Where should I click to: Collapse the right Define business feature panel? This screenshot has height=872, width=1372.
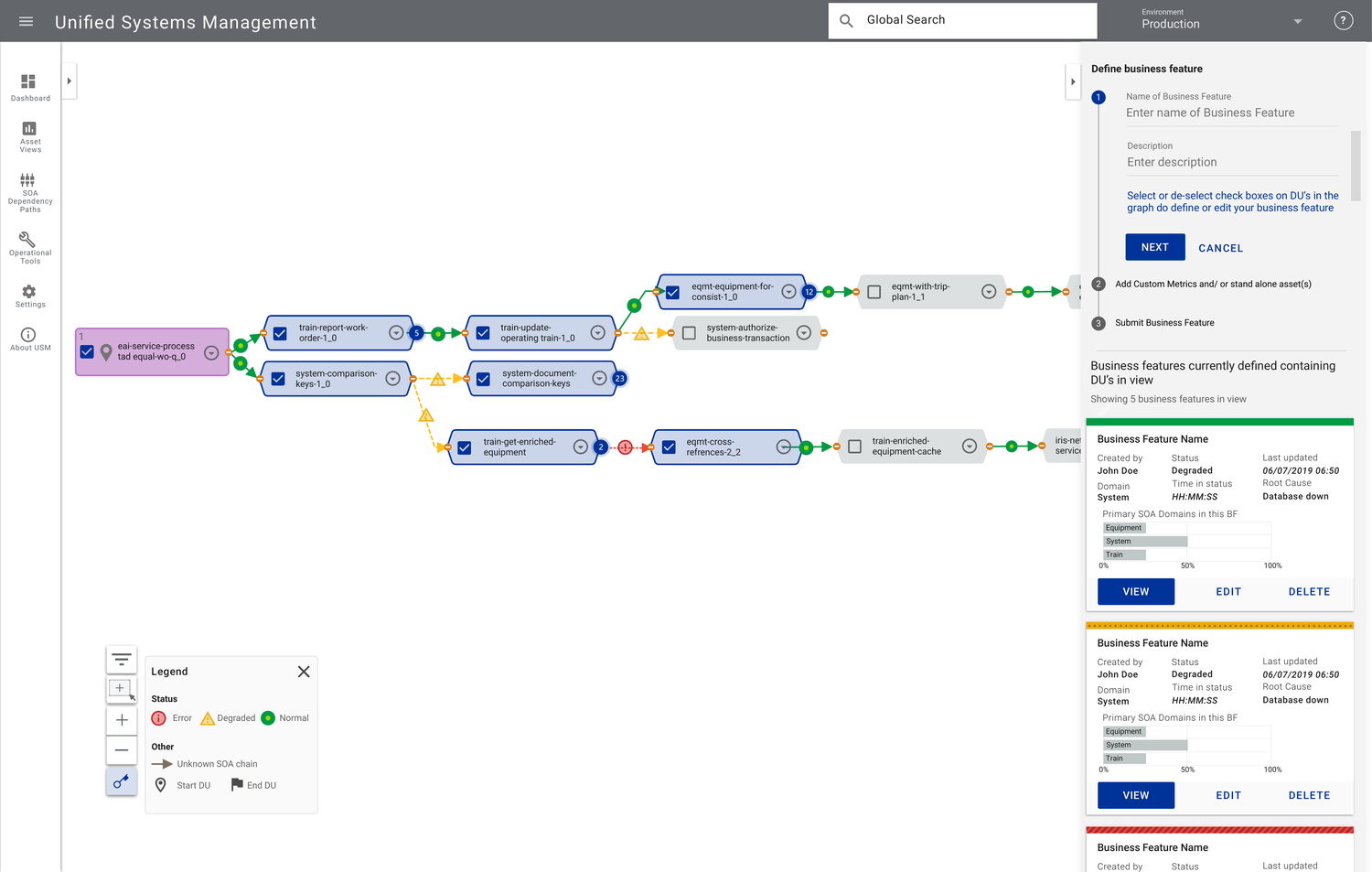pyautogui.click(x=1073, y=81)
